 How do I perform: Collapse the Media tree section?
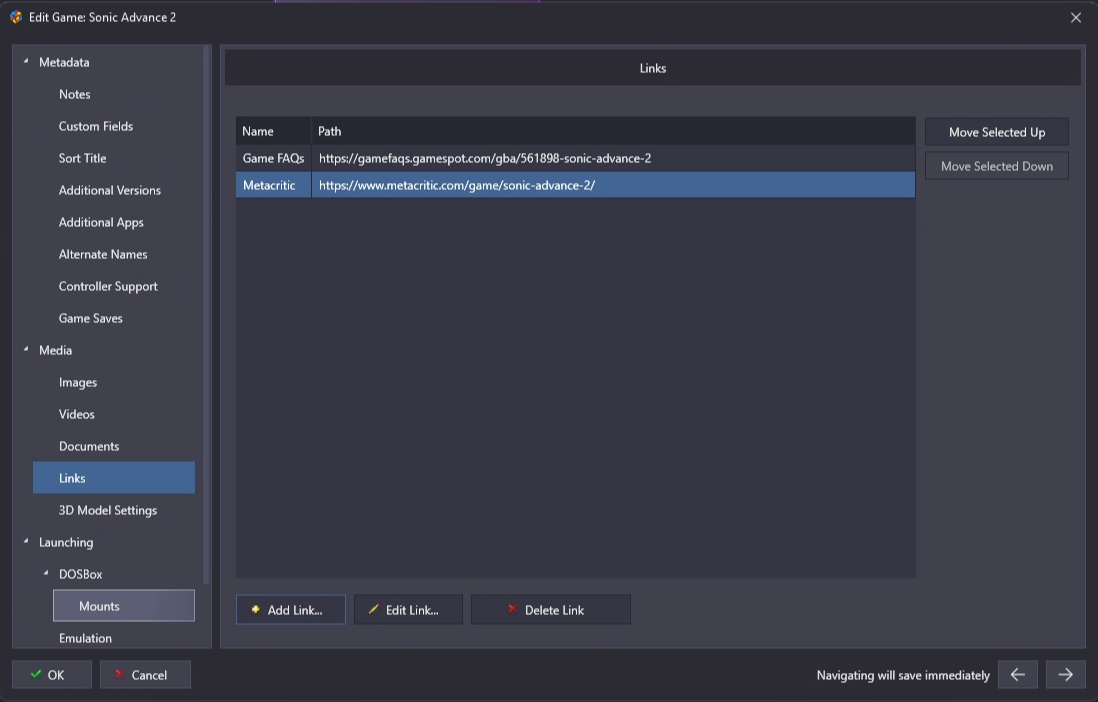[x=26, y=350]
